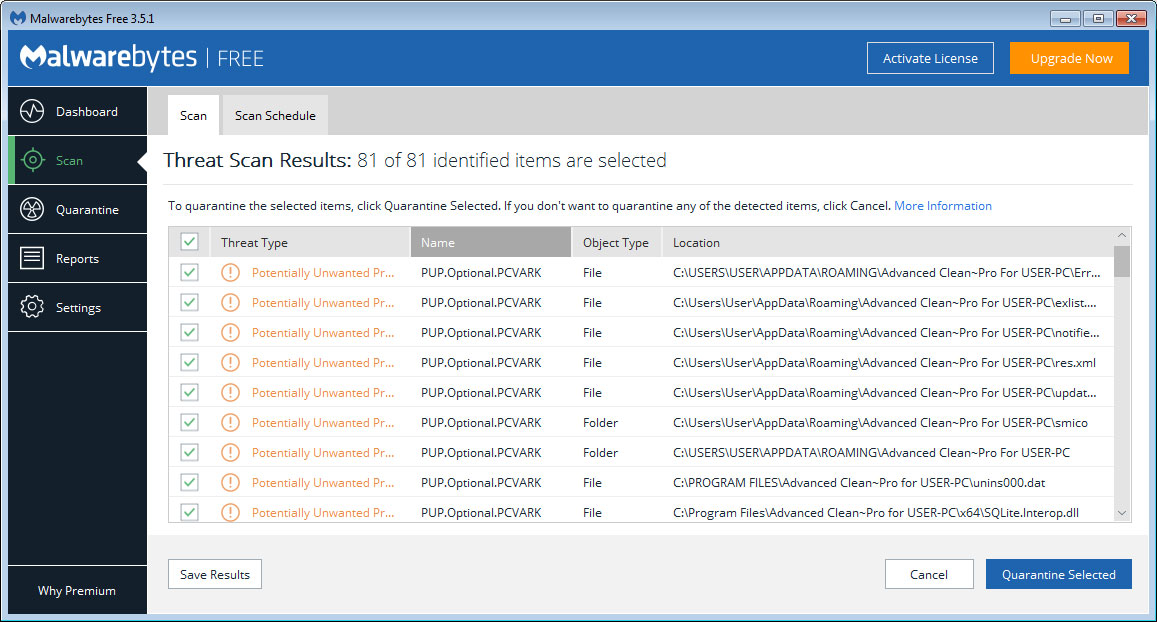The image size is (1157, 622).
Task: Save the scan results
Action: pyautogui.click(x=214, y=574)
